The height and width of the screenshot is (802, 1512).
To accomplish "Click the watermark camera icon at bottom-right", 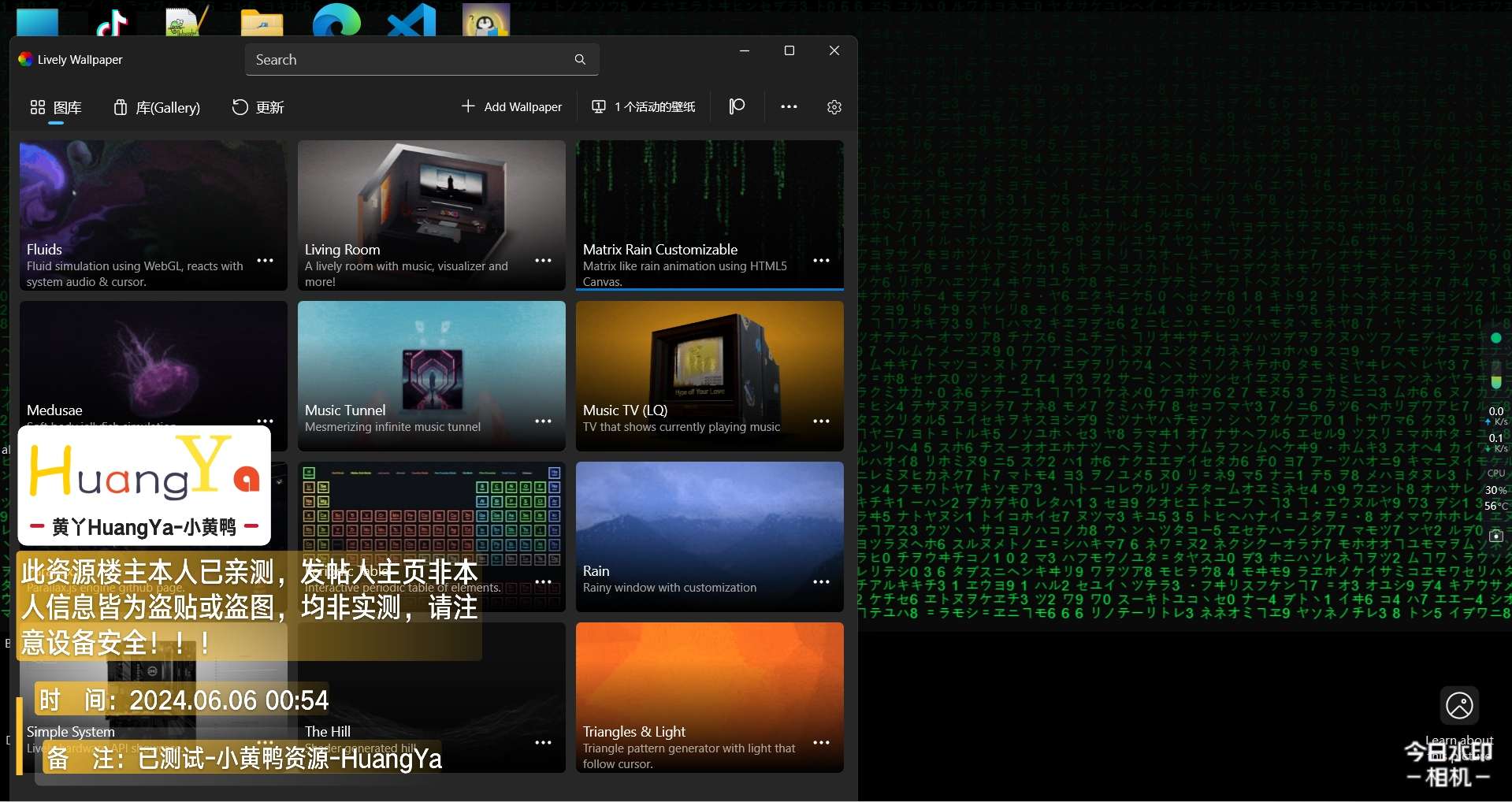I will point(1459,706).
